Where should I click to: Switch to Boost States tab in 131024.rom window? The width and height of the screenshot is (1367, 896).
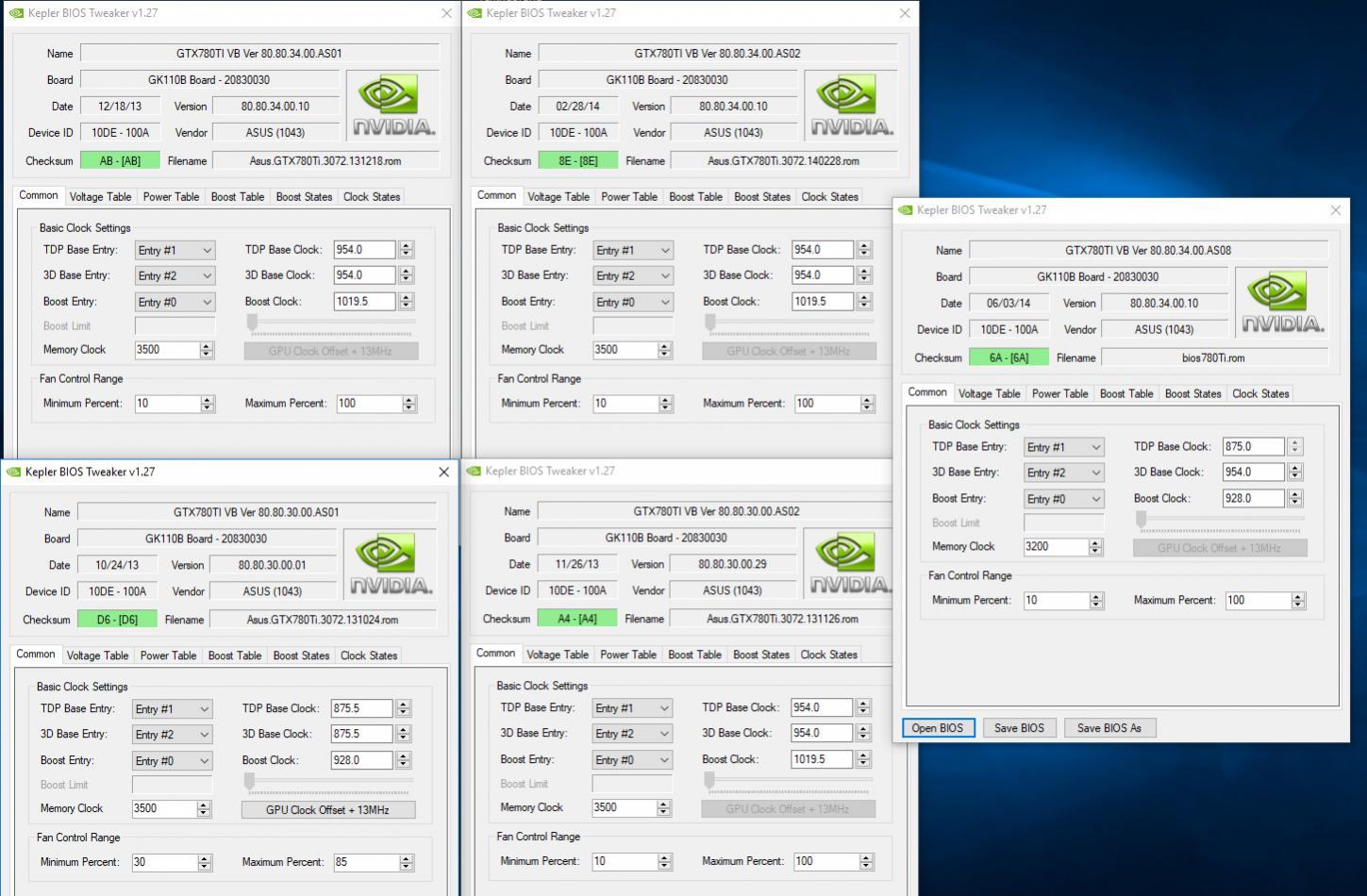[302, 655]
